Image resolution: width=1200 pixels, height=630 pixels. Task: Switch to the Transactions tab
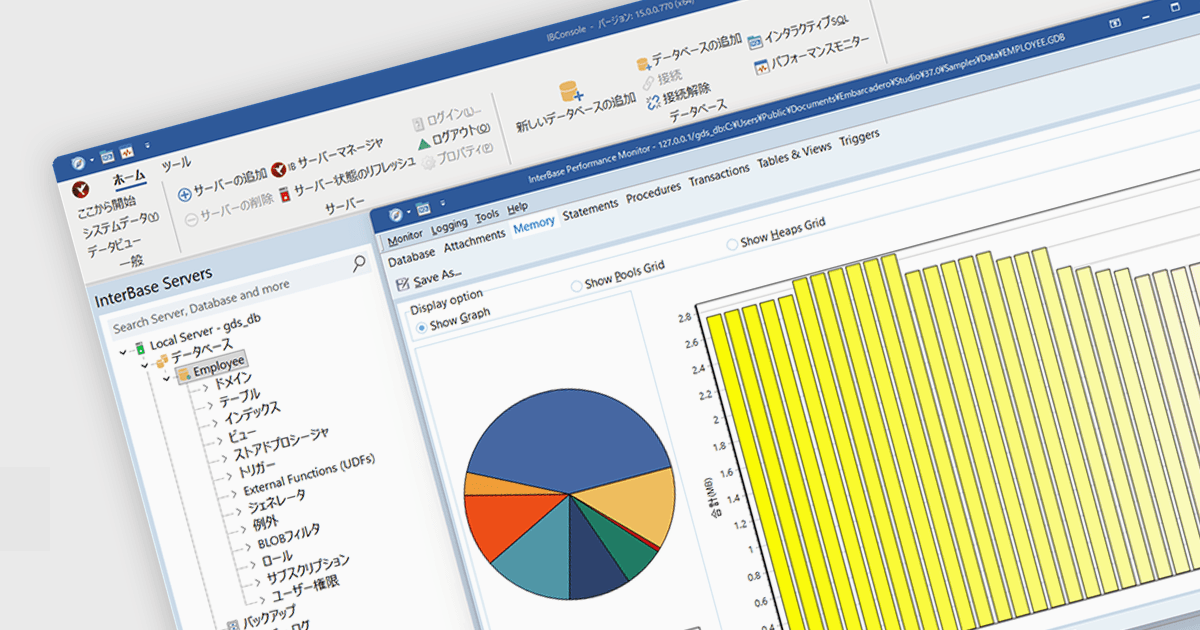pos(719,175)
